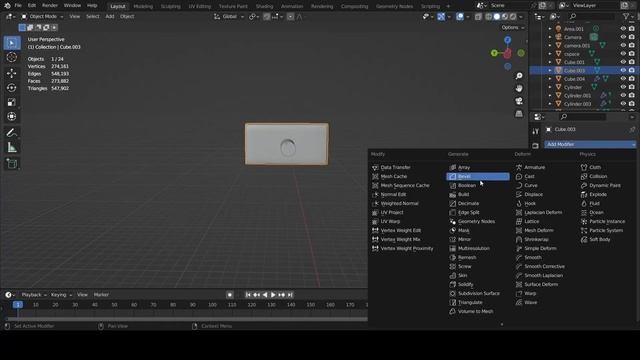This screenshot has width=640, height=360.
Task: Hide Area.001 with its eye icon
Action: [623, 29]
